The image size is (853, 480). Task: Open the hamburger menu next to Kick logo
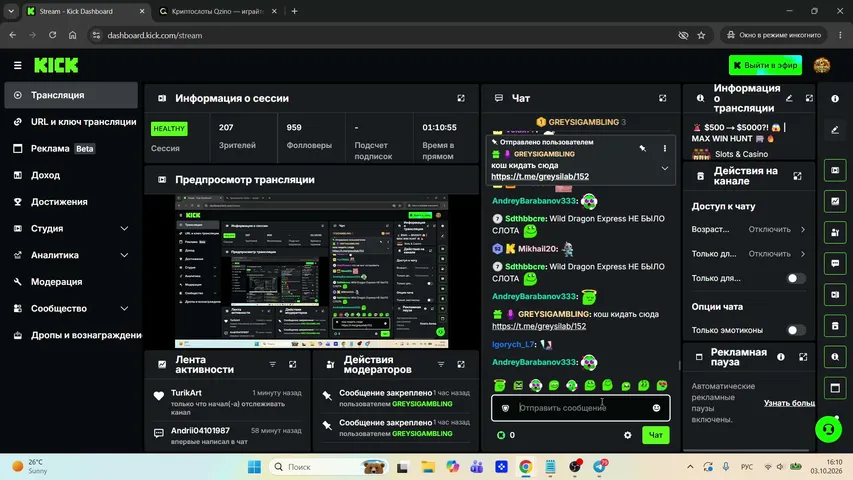pyautogui.click(x=17, y=65)
